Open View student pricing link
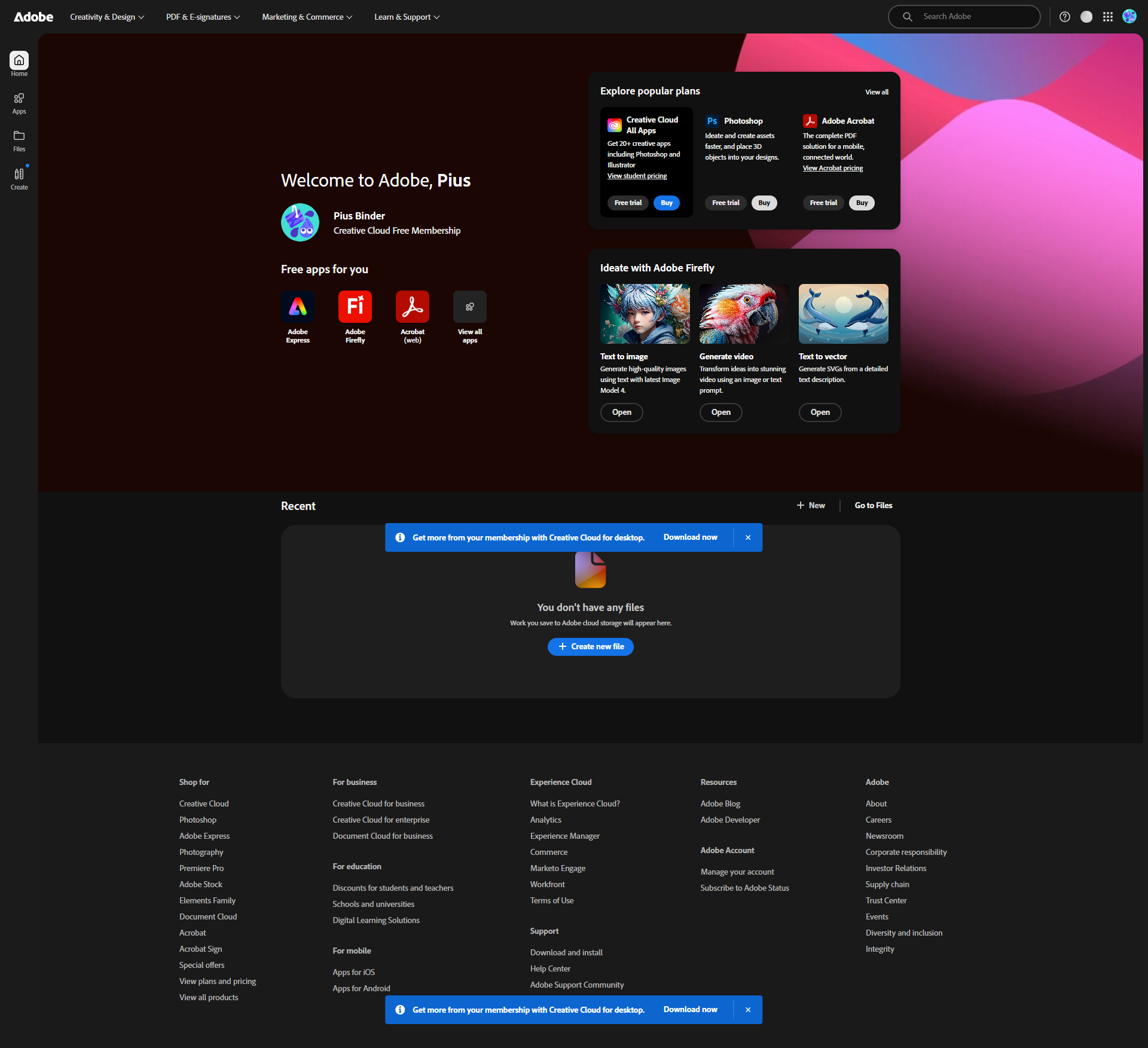Screen dimensions: 1148x1048 637,176
